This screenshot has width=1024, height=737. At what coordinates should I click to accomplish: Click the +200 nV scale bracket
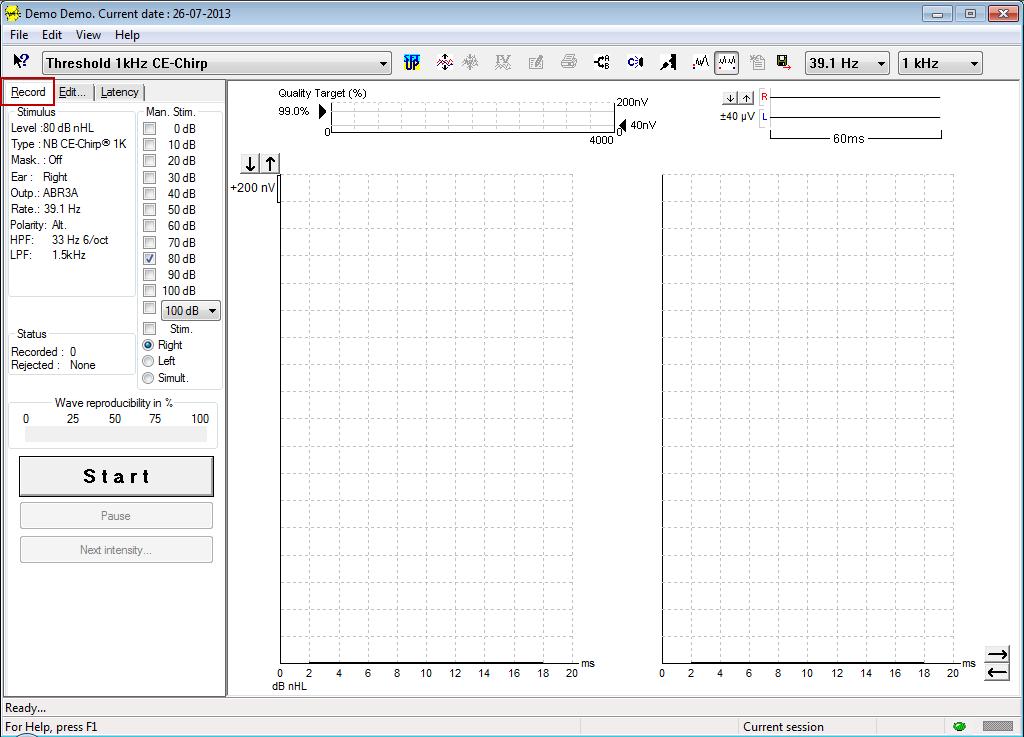click(x=279, y=188)
